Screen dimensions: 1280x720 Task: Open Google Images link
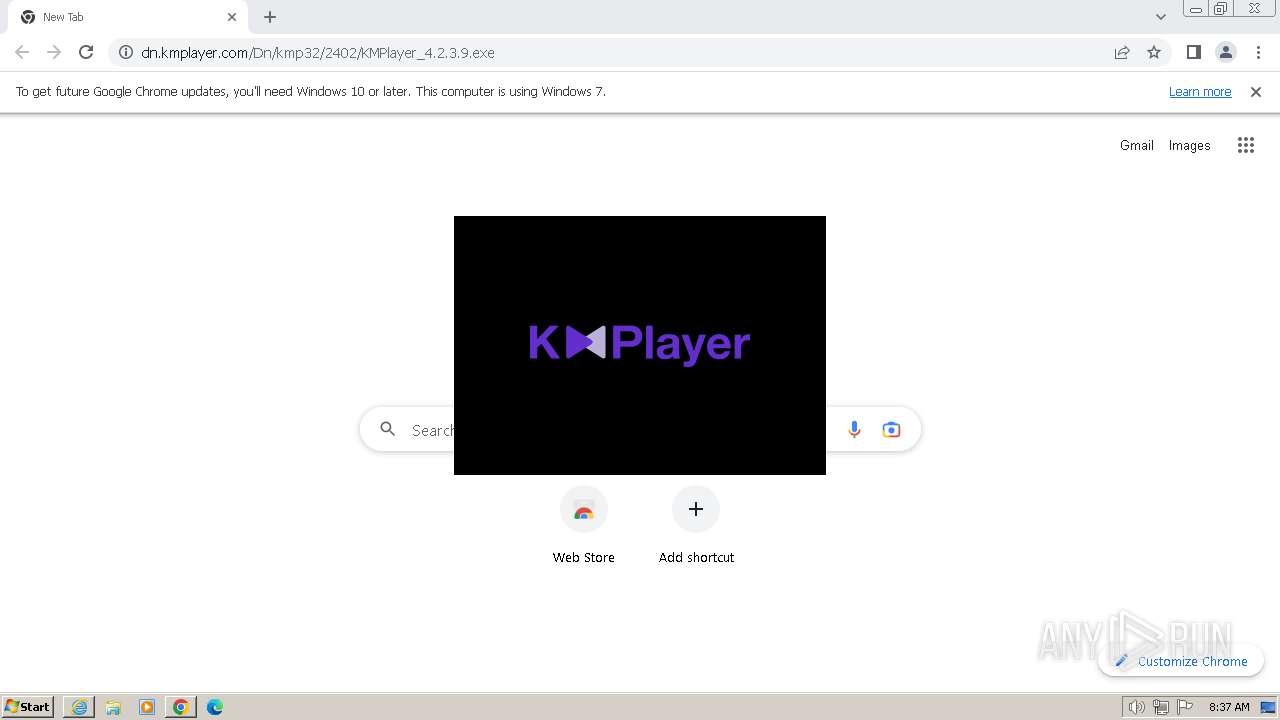click(1189, 145)
